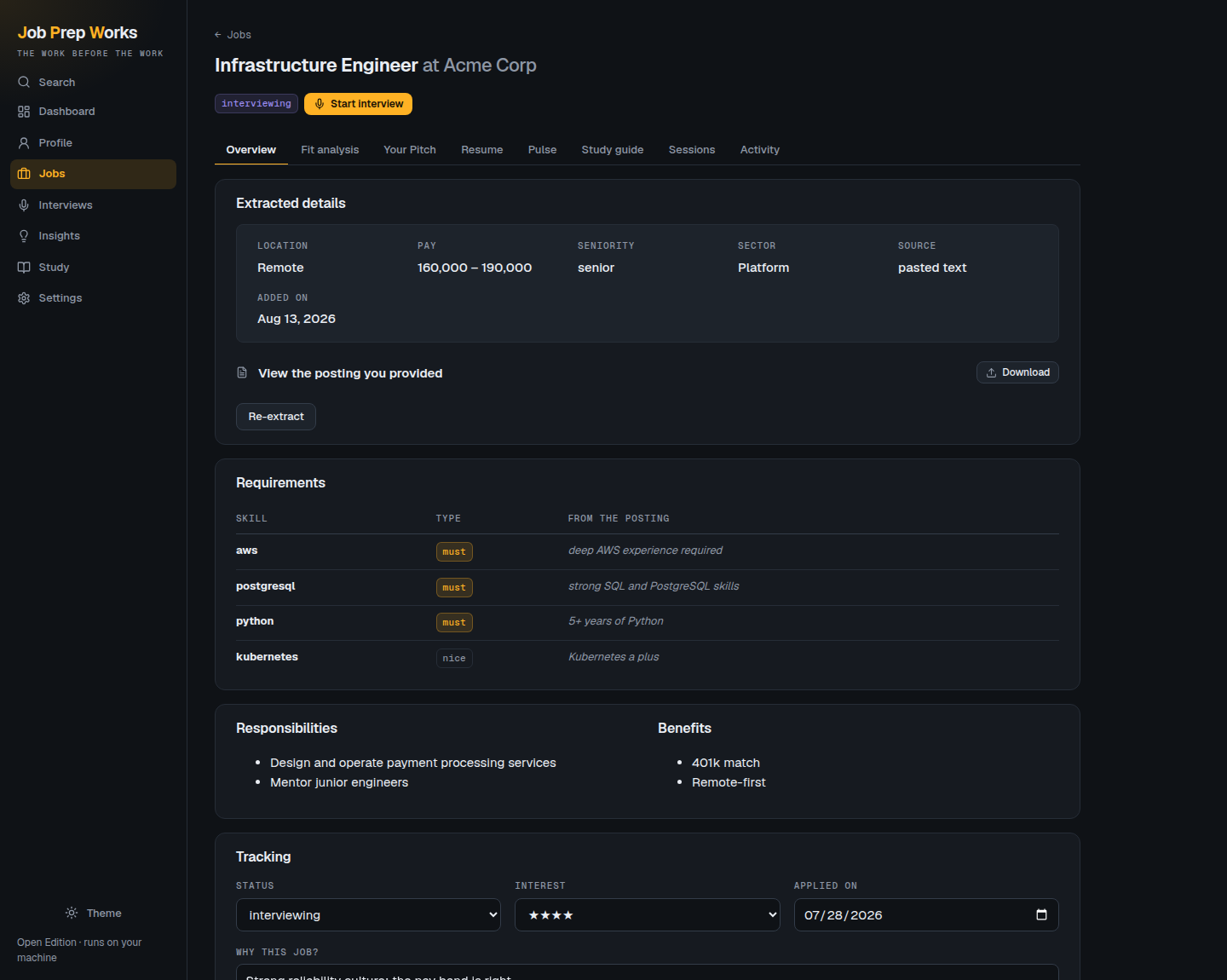Click 'Mentor junior engineers' responsibility
The height and width of the screenshot is (980, 1227).
(339, 782)
